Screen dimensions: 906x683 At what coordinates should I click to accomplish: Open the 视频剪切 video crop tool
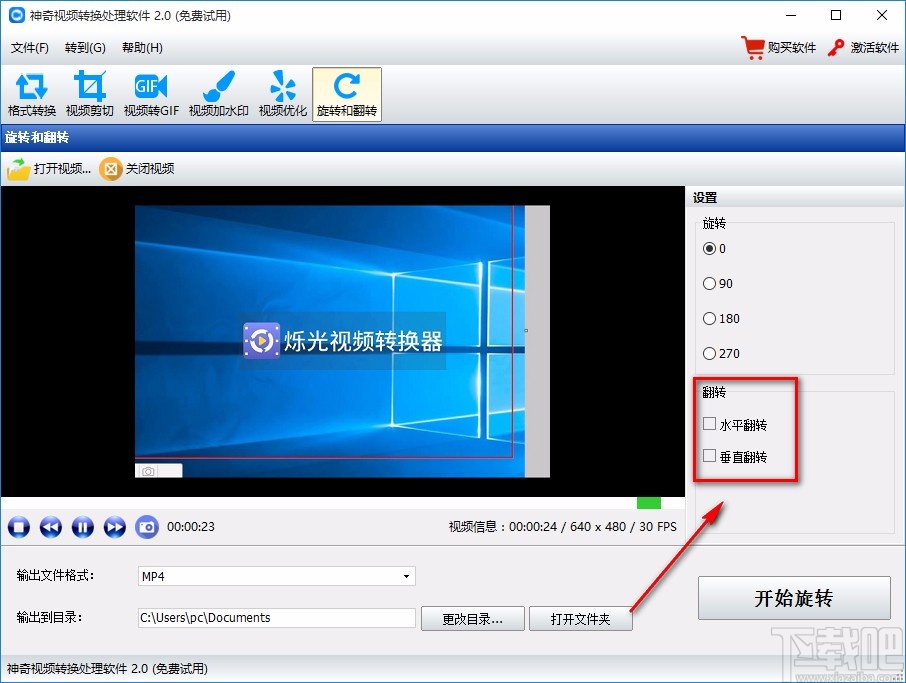coord(90,94)
